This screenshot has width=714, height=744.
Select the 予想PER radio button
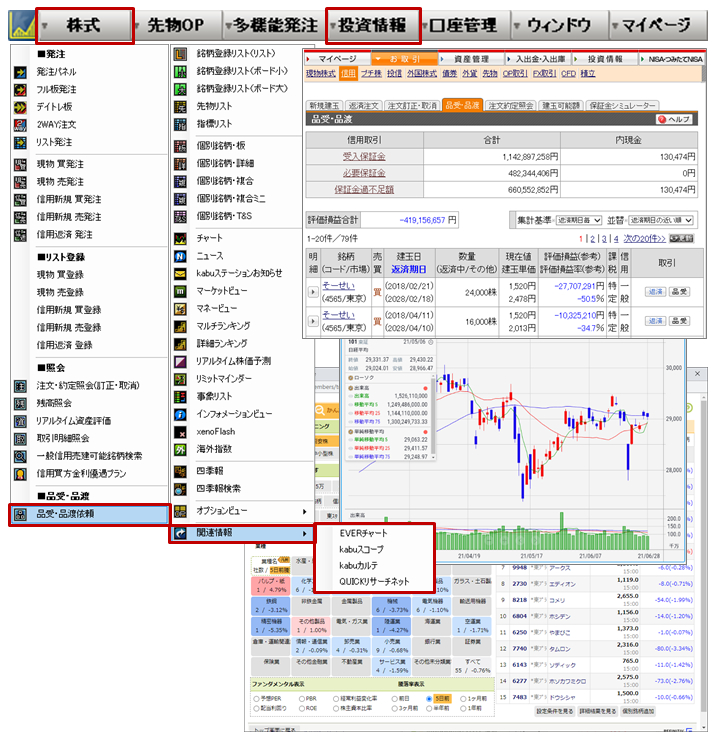(256, 699)
